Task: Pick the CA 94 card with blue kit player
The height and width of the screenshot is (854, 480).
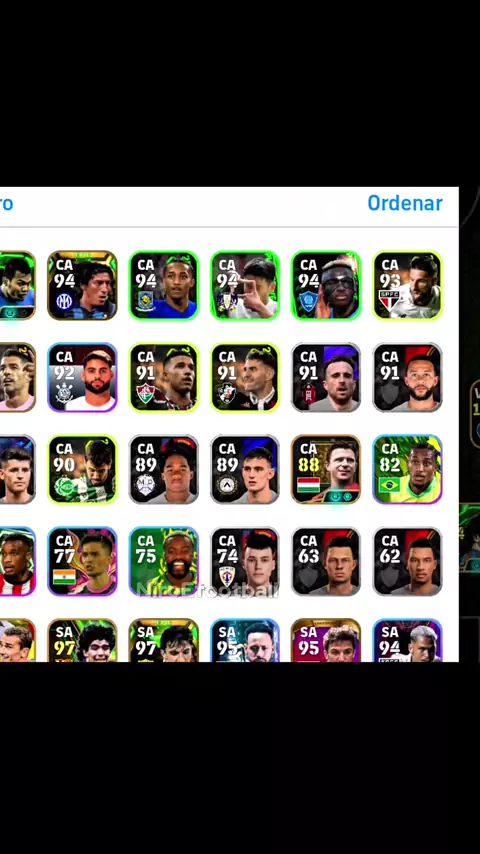Action: coord(163,285)
